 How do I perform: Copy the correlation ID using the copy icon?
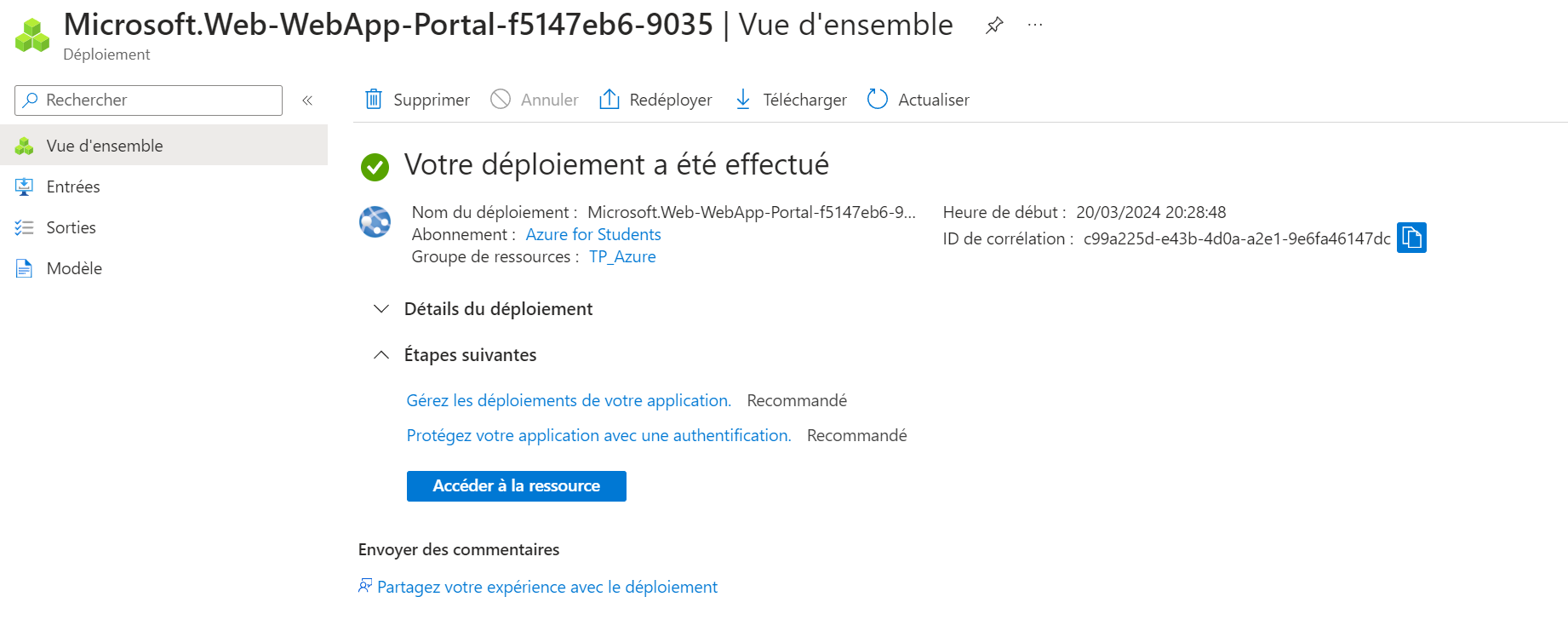(x=1412, y=238)
